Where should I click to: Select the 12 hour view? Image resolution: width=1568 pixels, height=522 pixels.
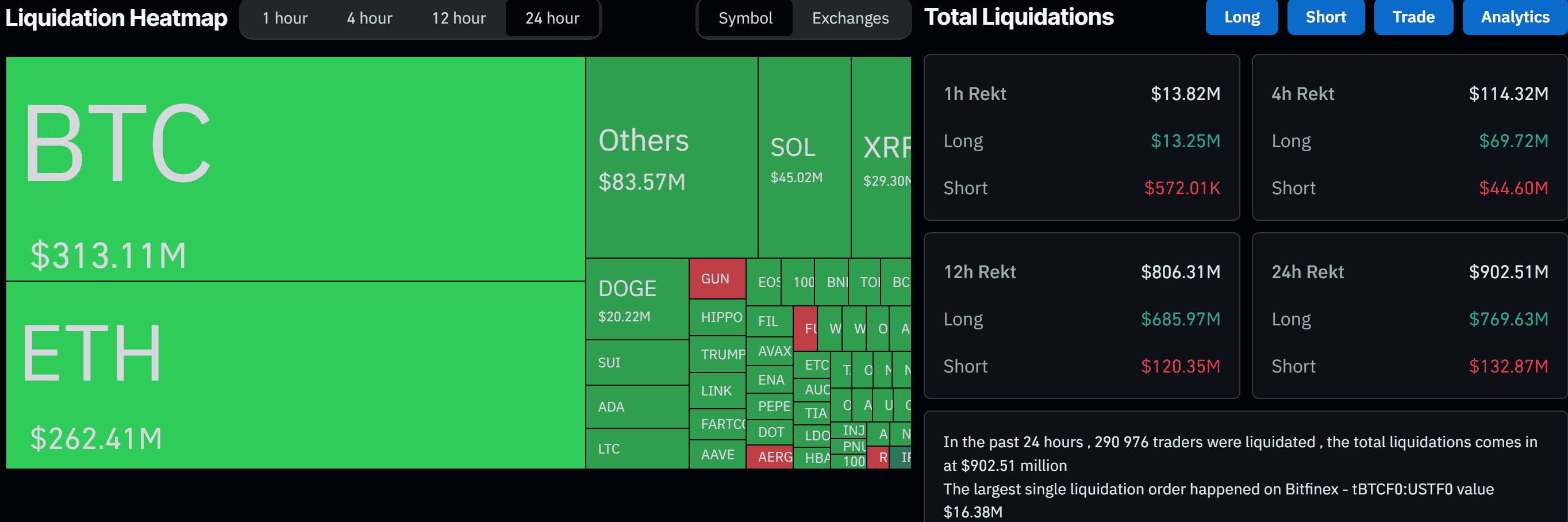457,18
